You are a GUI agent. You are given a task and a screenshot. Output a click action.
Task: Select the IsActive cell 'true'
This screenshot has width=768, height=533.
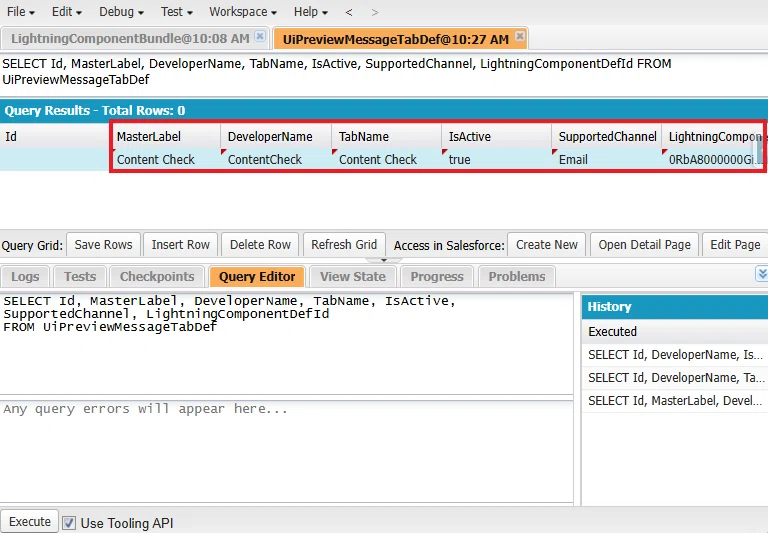[x=497, y=160]
